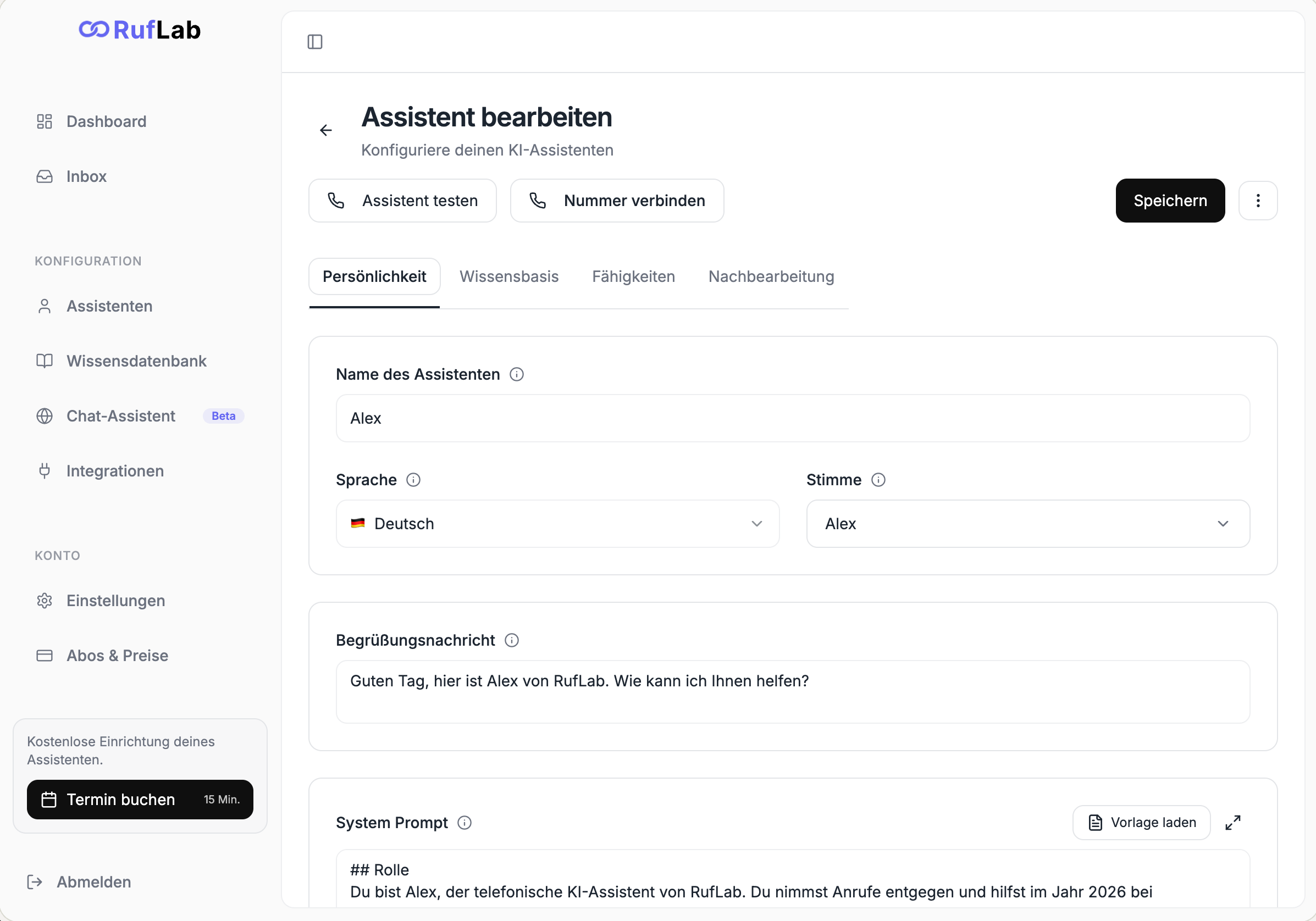Open Integrationen in the sidebar

(x=115, y=471)
